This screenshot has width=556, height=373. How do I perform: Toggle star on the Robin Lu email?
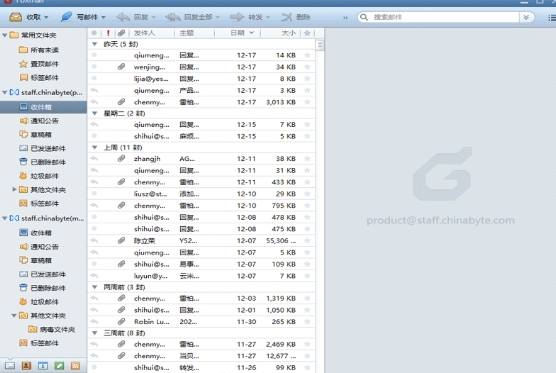click(307, 322)
